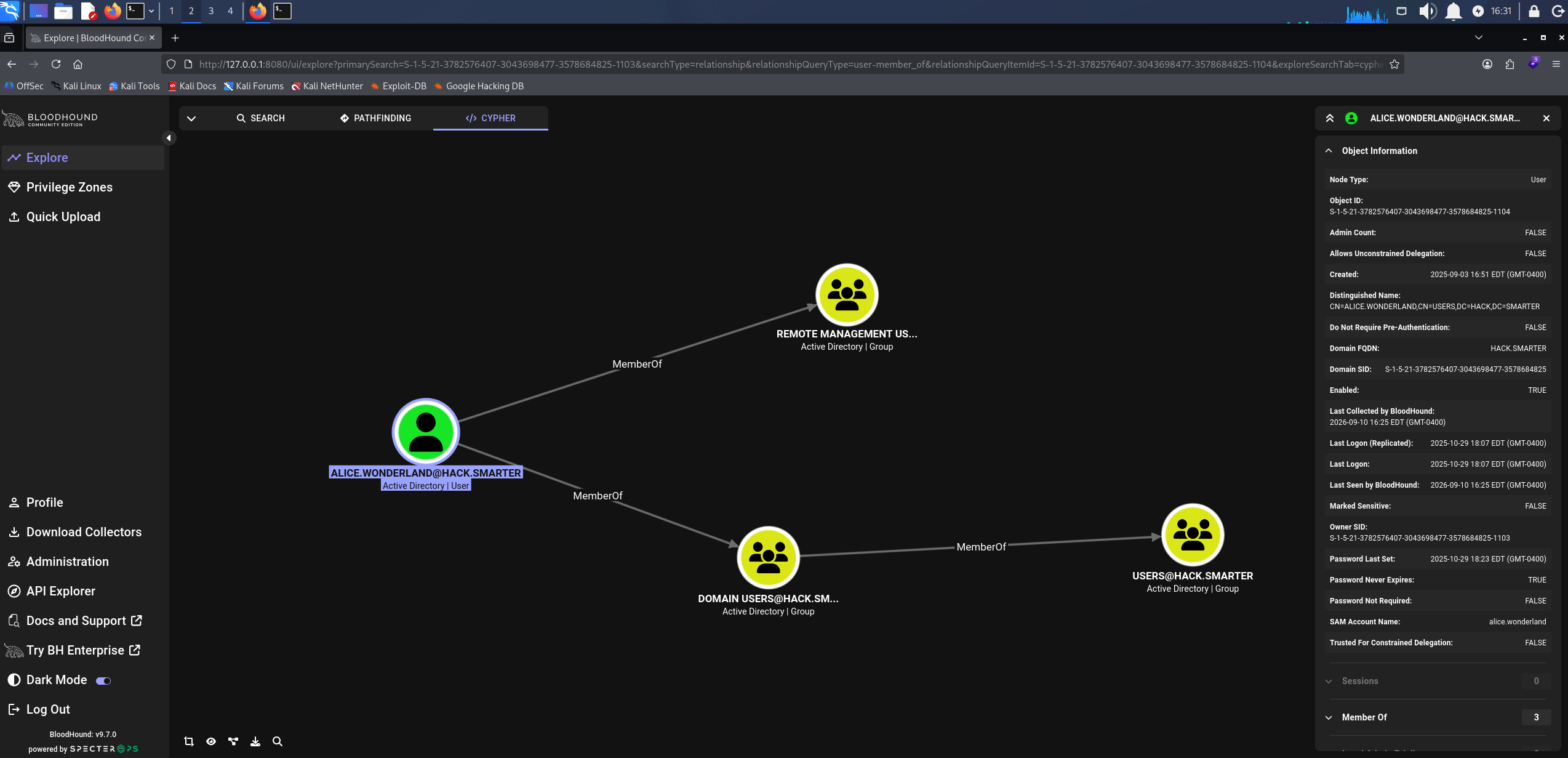Image resolution: width=1568 pixels, height=758 pixels.
Task: Select the USERS@HACK.SMARTER group node
Action: click(x=1193, y=535)
